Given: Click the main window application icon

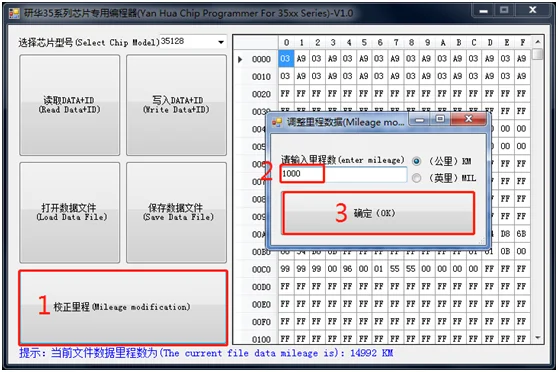Looking at the screenshot, I should coord(15,13).
